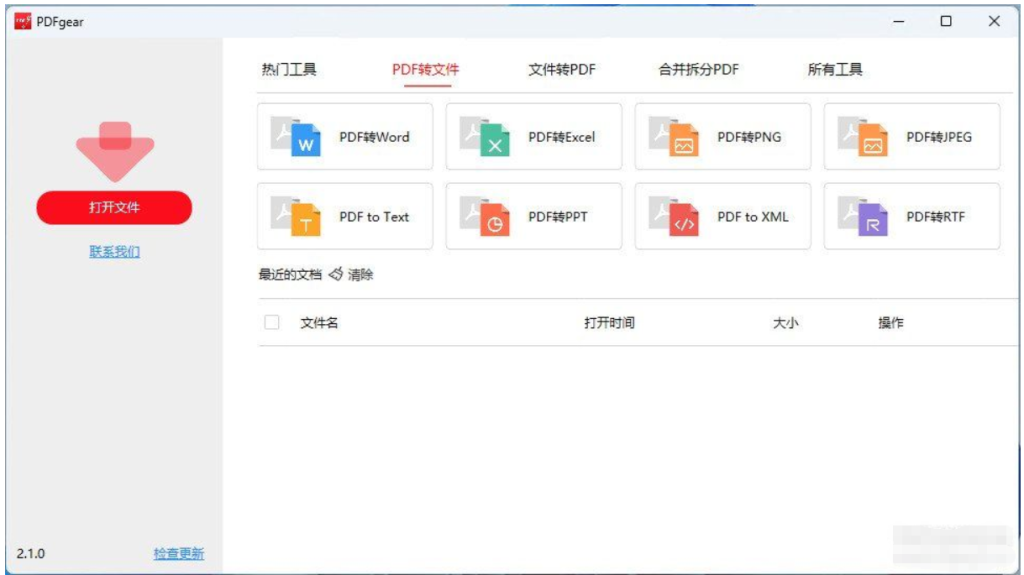
Task: Show the 所有工具 tab
Action: pos(835,69)
